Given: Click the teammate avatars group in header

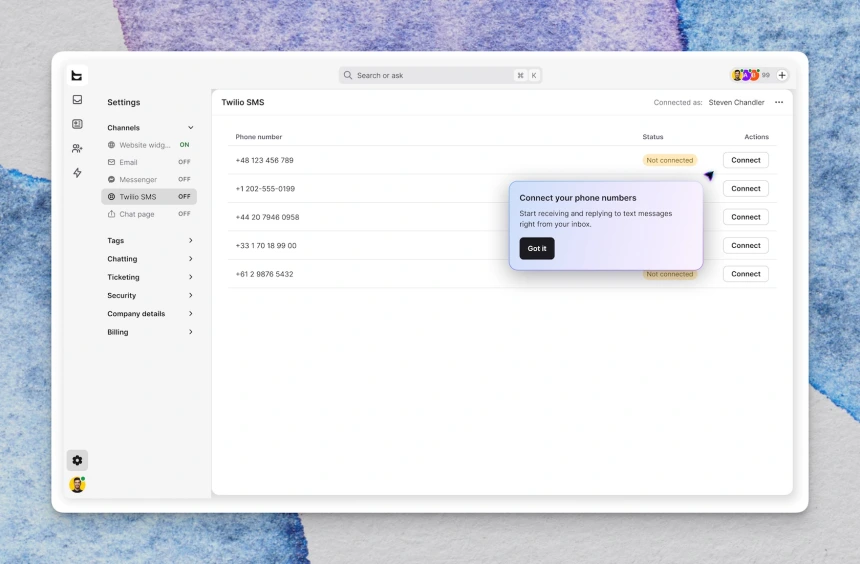Looking at the screenshot, I should 746,75.
